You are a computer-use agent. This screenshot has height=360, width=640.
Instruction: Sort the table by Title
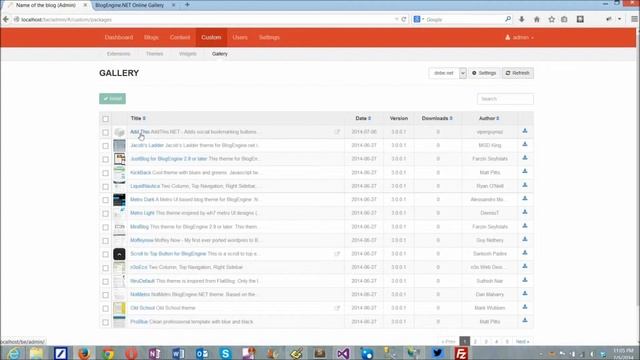pyautogui.click(x=138, y=118)
